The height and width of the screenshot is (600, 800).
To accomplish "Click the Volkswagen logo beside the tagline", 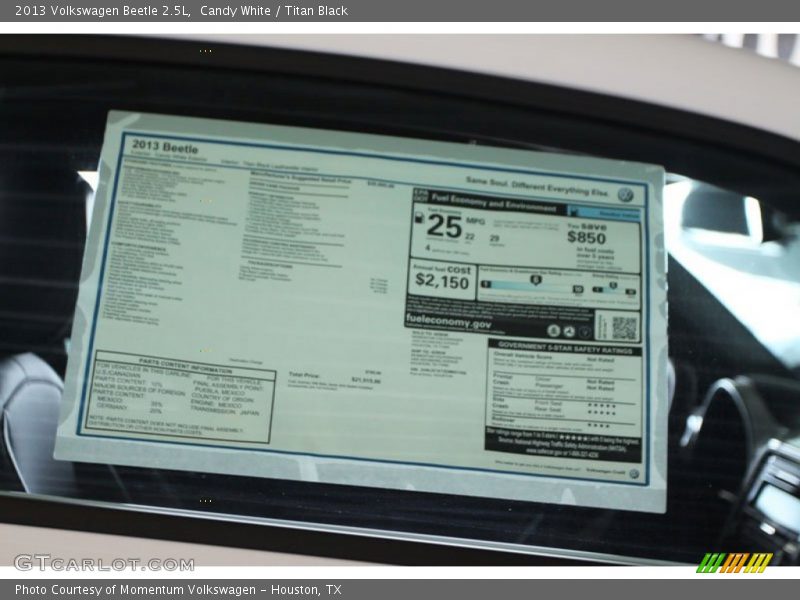I will pyautogui.click(x=625, y=195).
